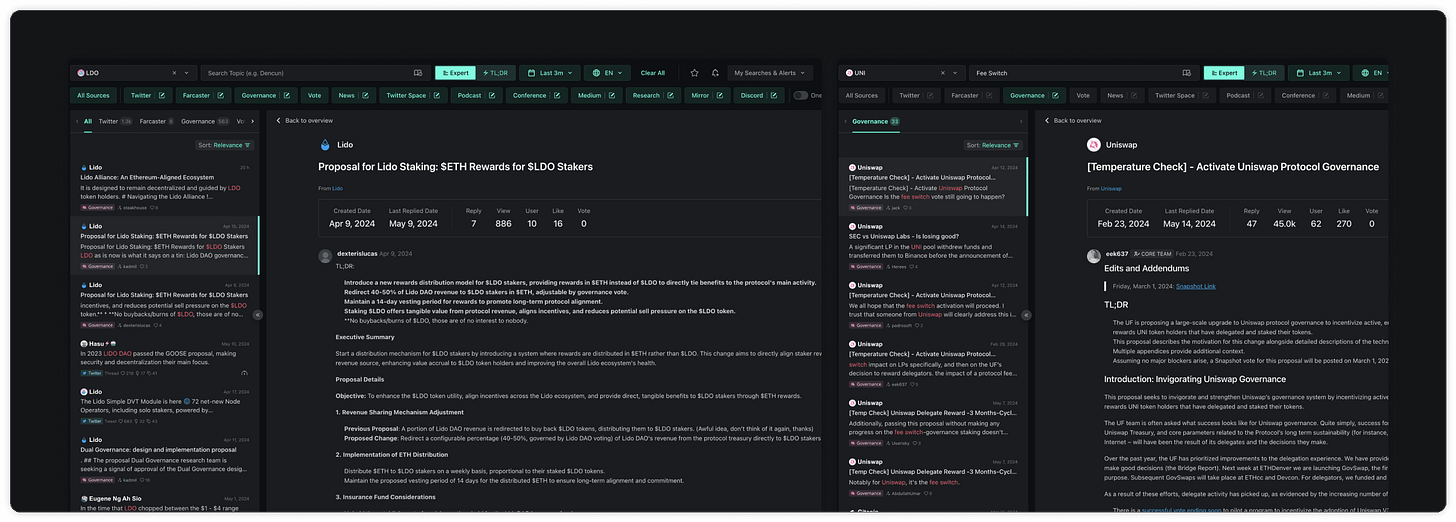Click edit icon on left Twitter filter
Image resolution: width=1456 pixels, height=522 pixels.
point(162,95)
